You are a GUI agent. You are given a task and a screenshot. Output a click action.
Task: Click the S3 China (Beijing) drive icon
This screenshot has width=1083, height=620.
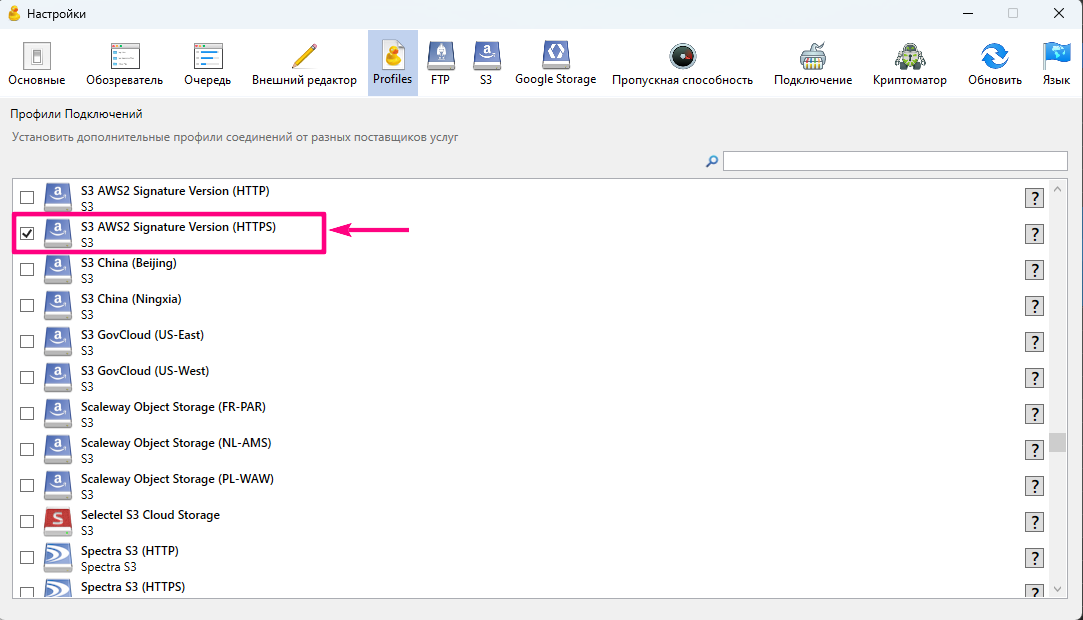click(x=58, y=269)
